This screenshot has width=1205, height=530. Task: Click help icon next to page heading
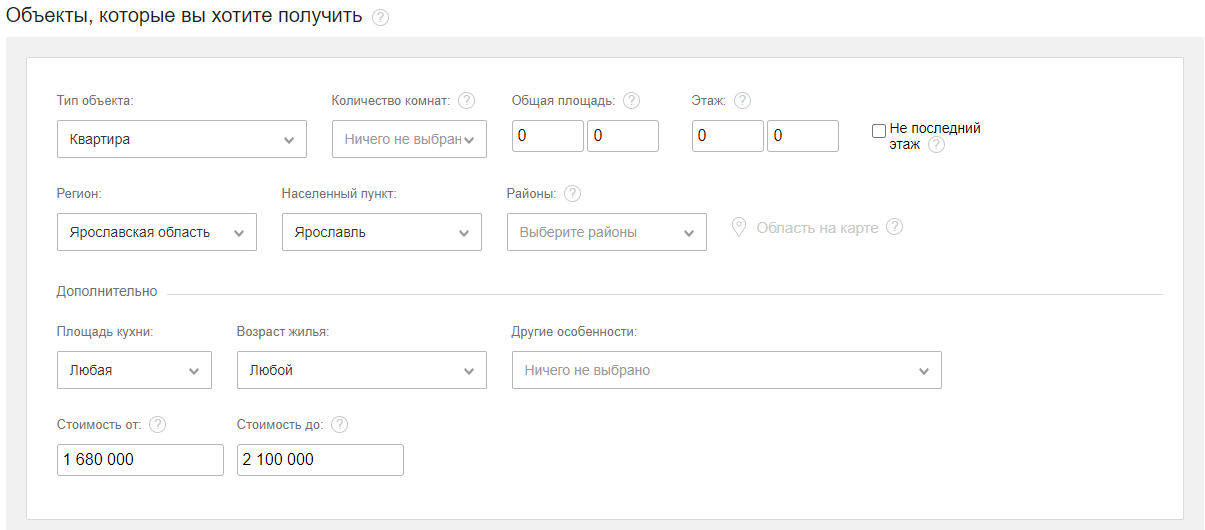(380, 18)
